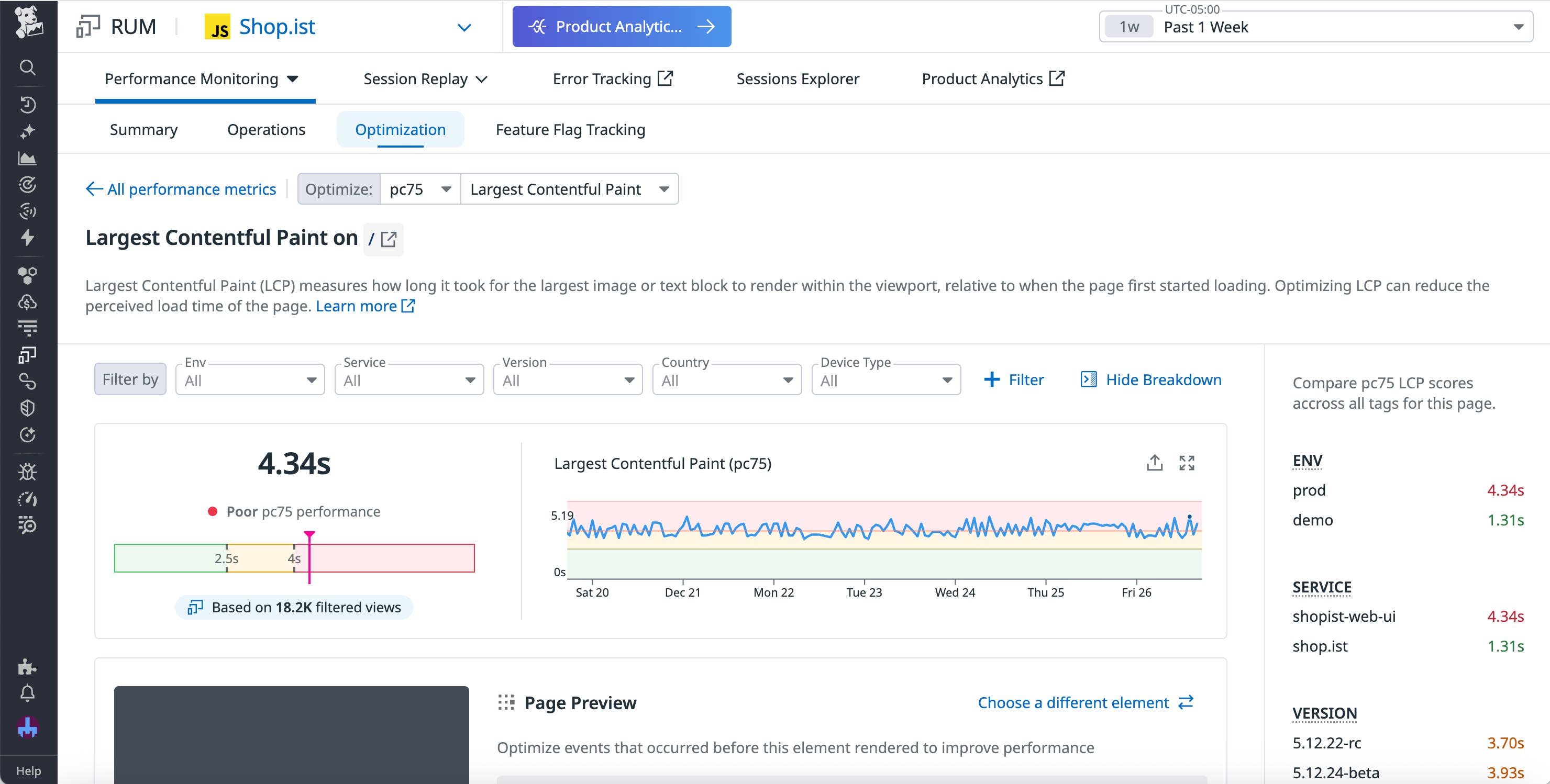The image size is (1550, 784).
Task: Open the Env filter dropdown
Action: click(250, 379)
